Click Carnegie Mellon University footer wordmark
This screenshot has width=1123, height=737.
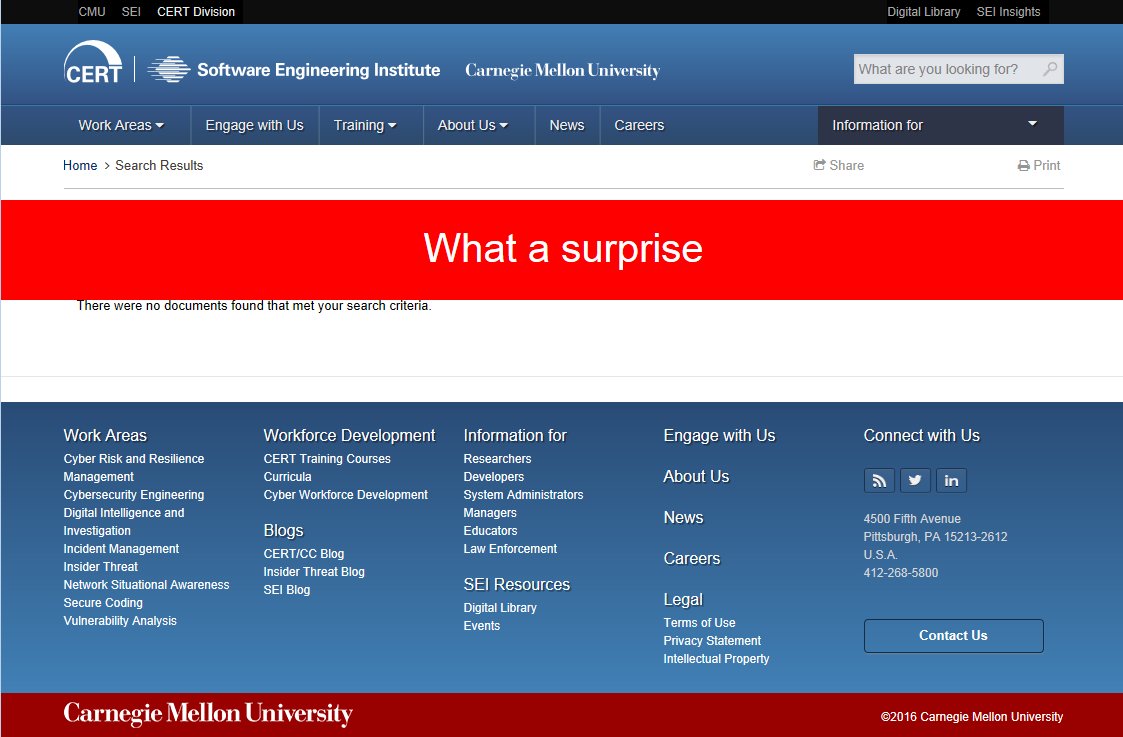[208, 714]
